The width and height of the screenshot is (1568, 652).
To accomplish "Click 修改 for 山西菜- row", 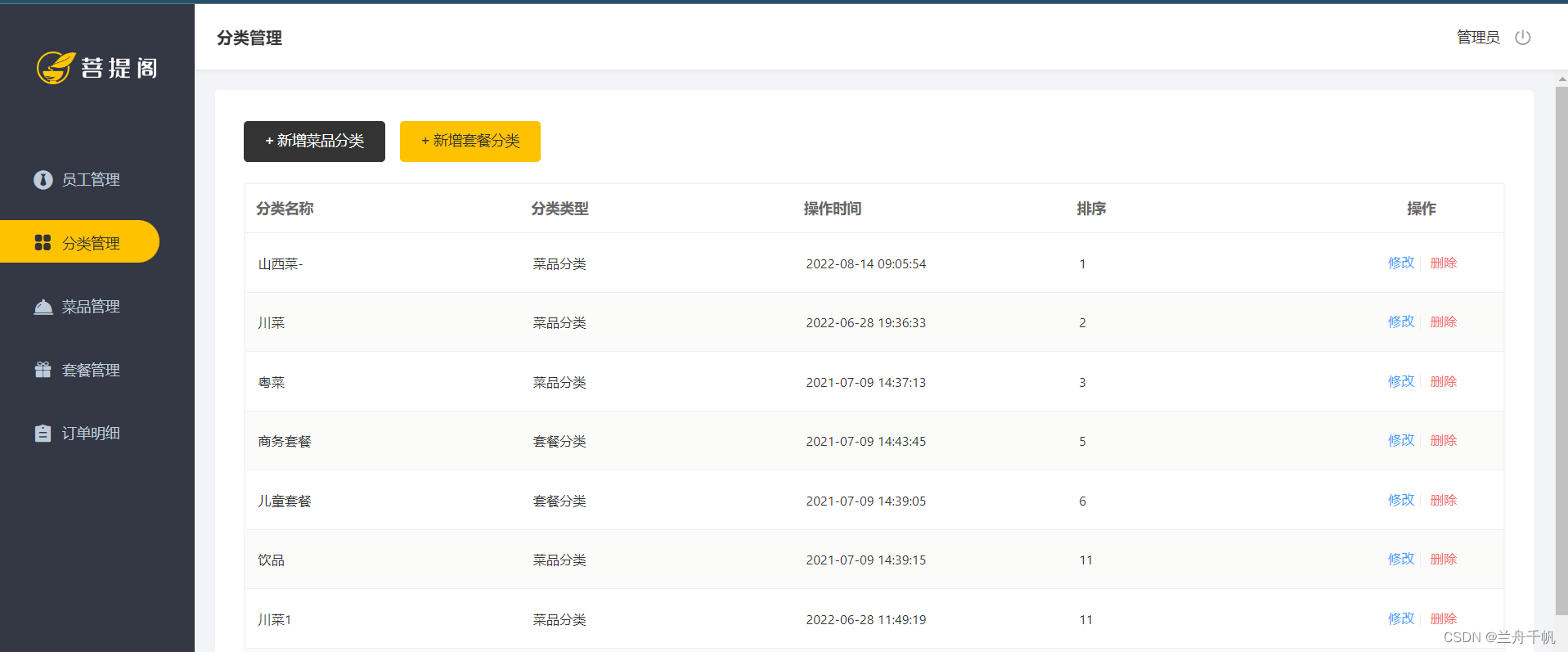I will click(x=1401, y=263).
